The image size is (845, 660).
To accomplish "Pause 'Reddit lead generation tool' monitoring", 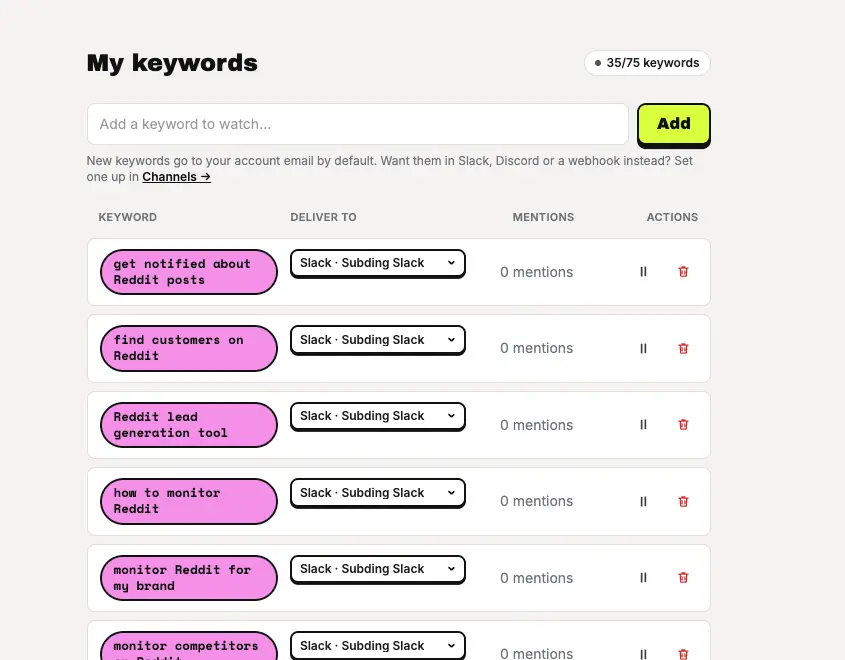I will [643, 425].
